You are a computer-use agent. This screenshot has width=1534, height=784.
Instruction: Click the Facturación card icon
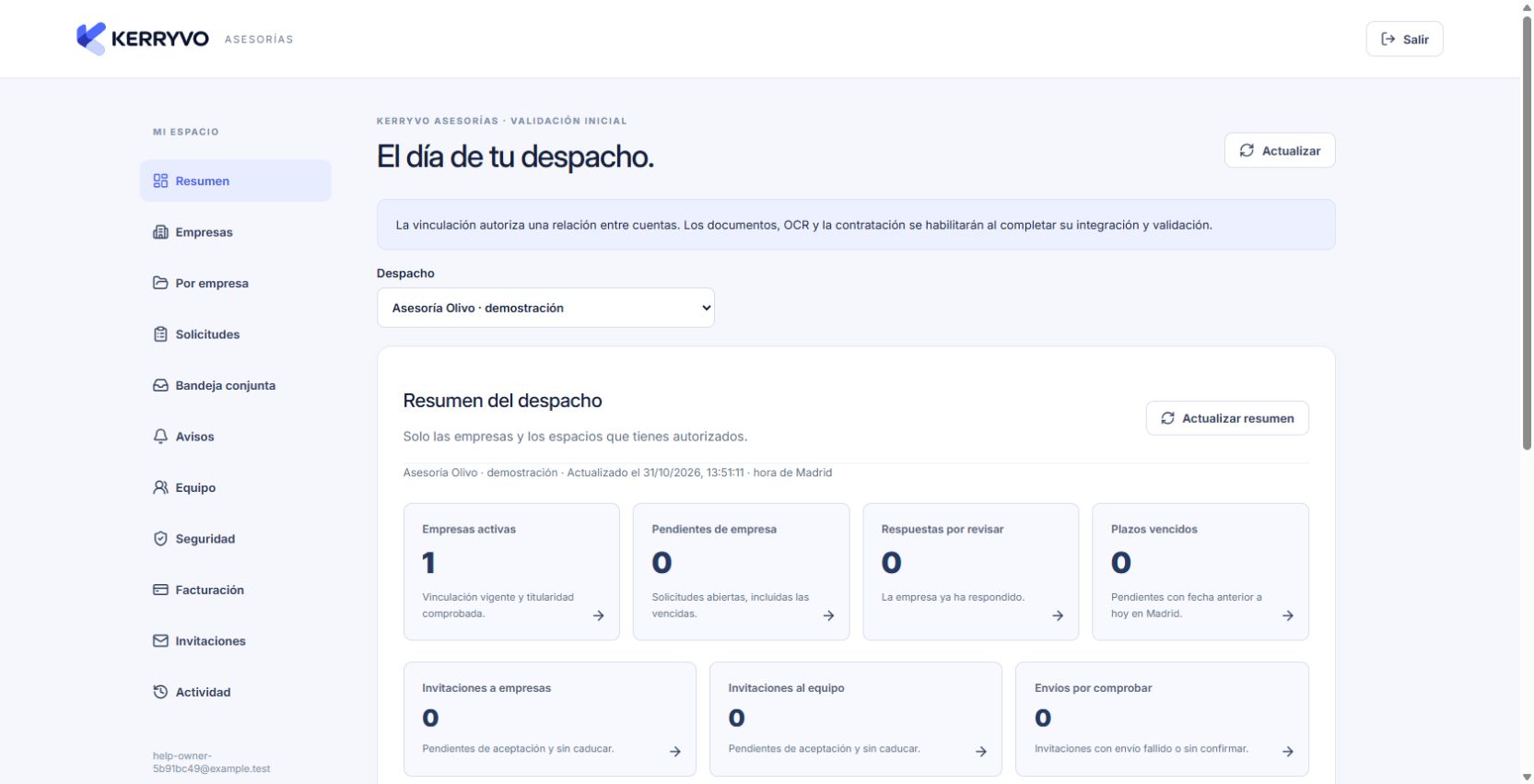[160, 590]
